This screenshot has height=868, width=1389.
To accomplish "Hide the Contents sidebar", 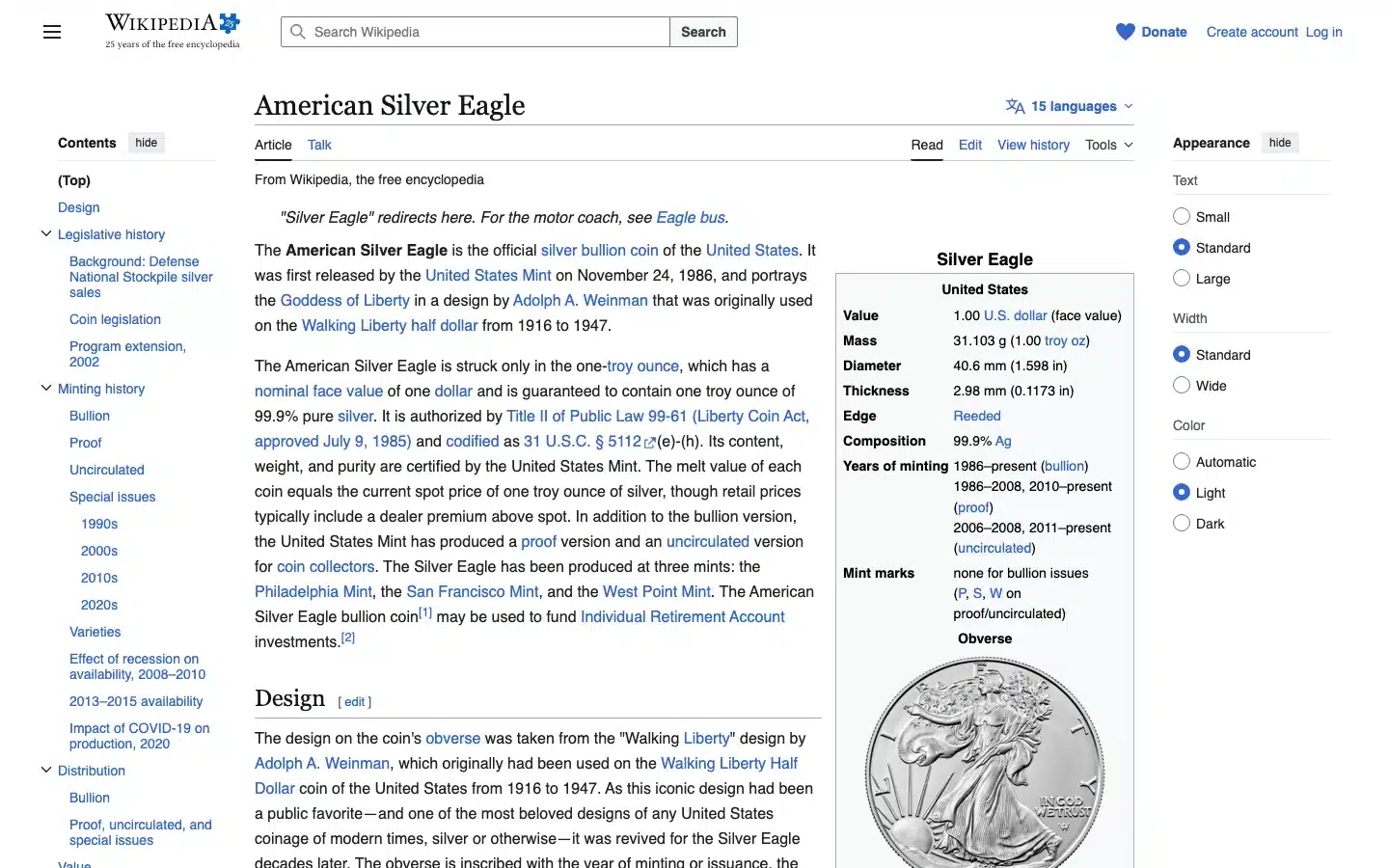I will coord(147,143).
